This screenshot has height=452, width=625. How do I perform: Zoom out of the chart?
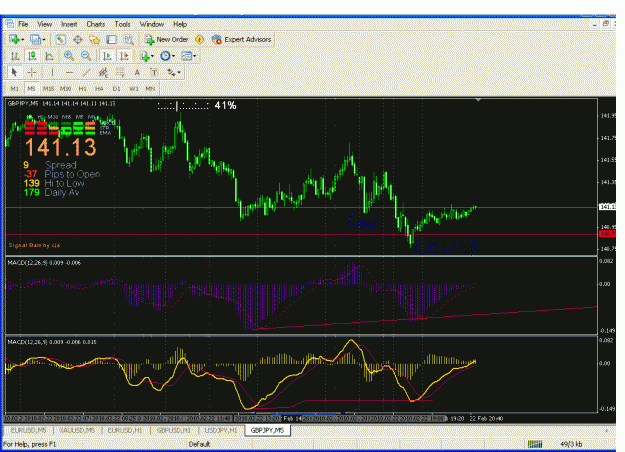pos(86,56)
